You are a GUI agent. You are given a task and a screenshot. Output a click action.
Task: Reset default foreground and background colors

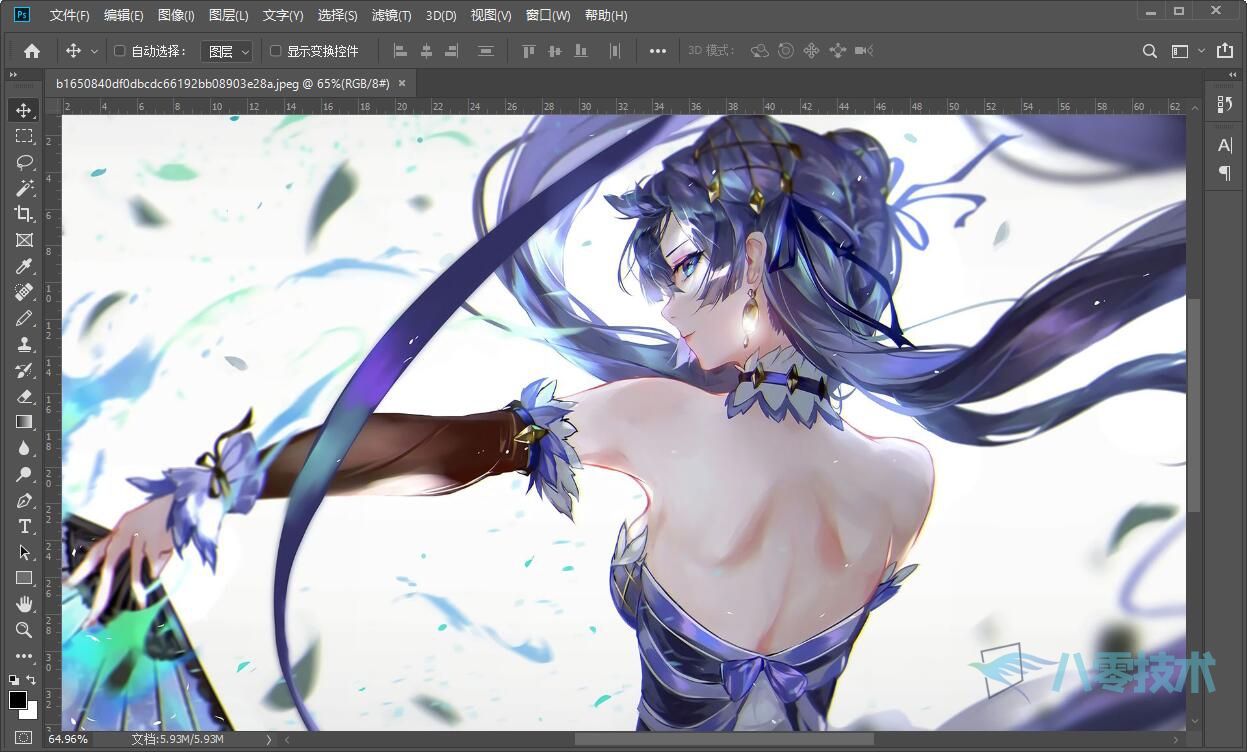point(13,680)
